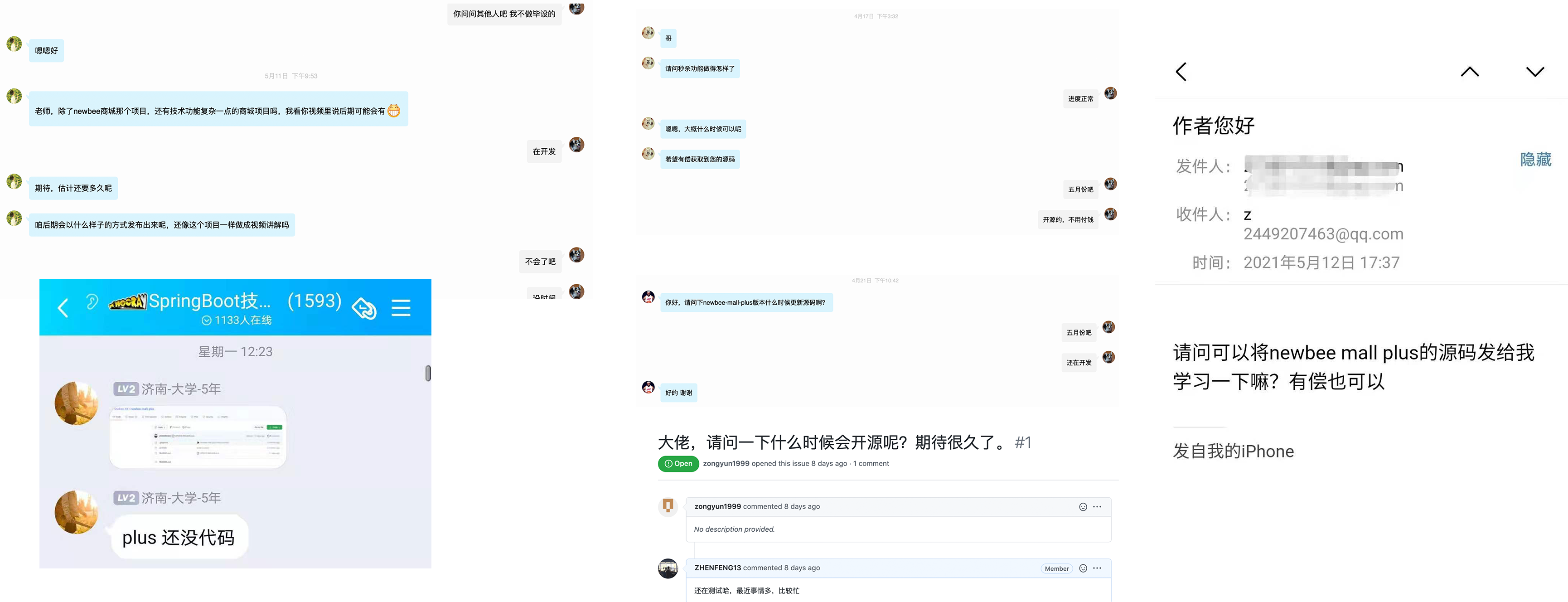Tap the back arrow in SpringBoot group header
The height and width of the screenshot is (602, 1568).
[63, 307]
